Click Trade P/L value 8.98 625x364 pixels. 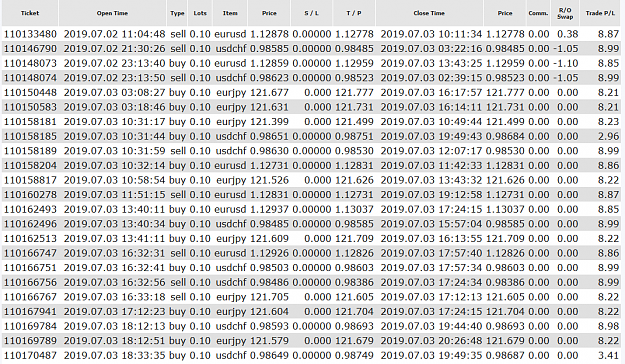point(608,326)
